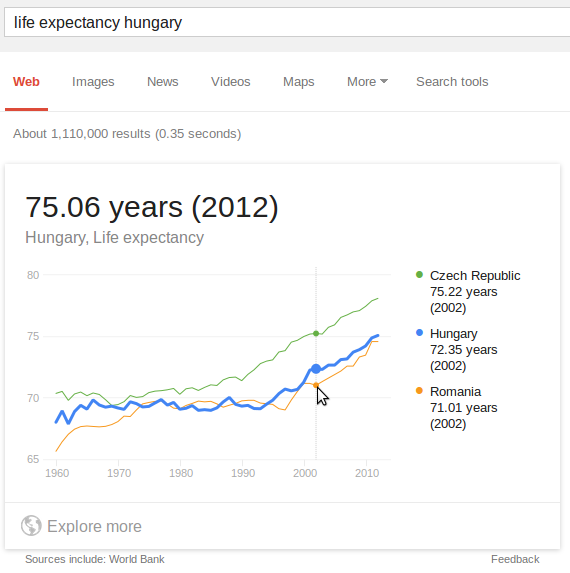Go to the Maps tab
This screenshot has height=573, width=570.
[x=299, y=81]
